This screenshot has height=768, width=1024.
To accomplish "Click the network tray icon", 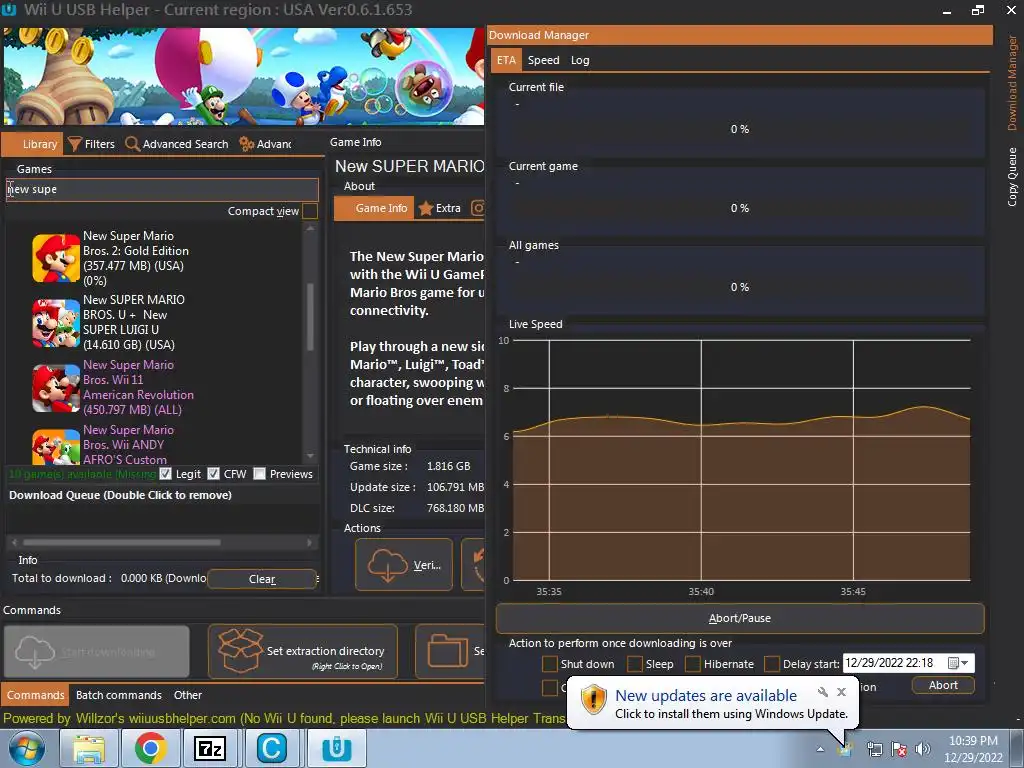I will pyautogui.click(x=874, y=749).
